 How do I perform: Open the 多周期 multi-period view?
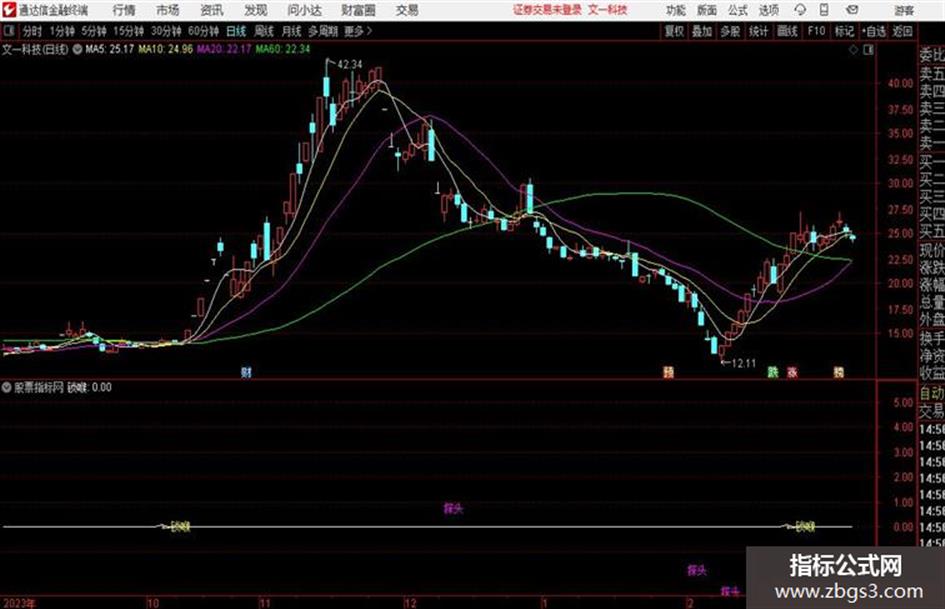click(x=323, y=31)
